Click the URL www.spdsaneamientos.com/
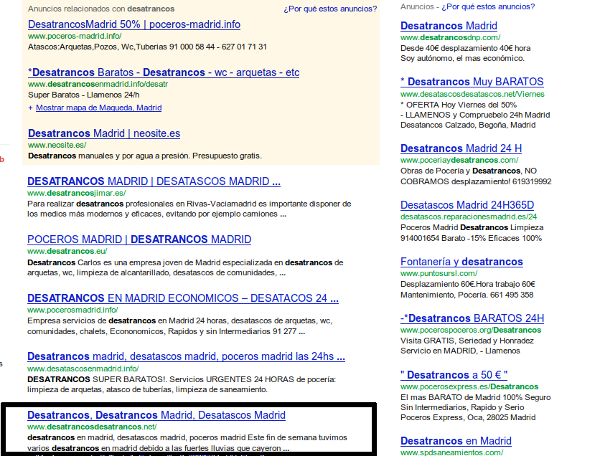The image size is (600, 456). pos(452,453)
